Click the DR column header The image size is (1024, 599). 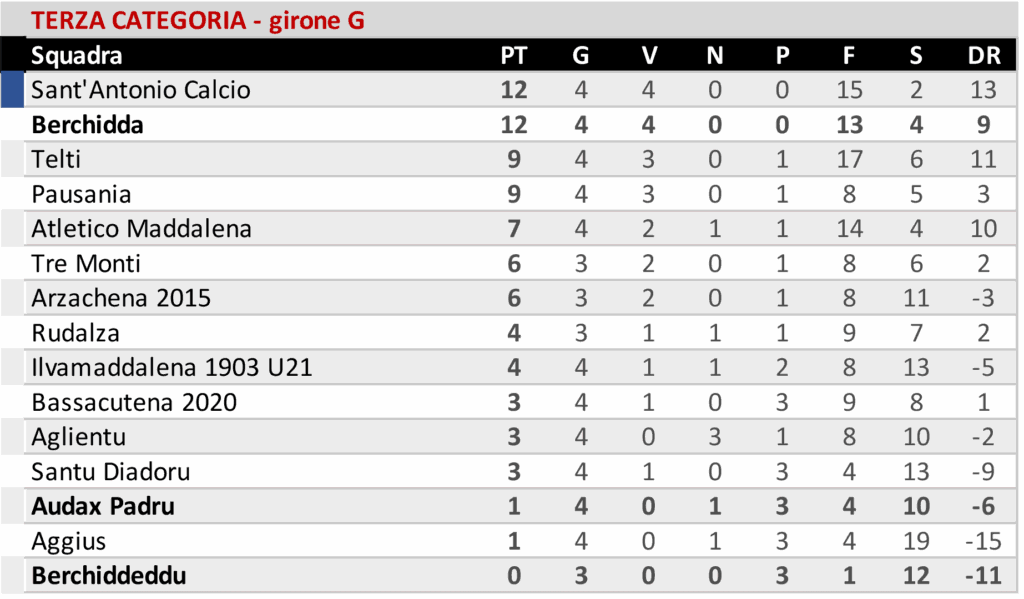(x=984, y=56)
